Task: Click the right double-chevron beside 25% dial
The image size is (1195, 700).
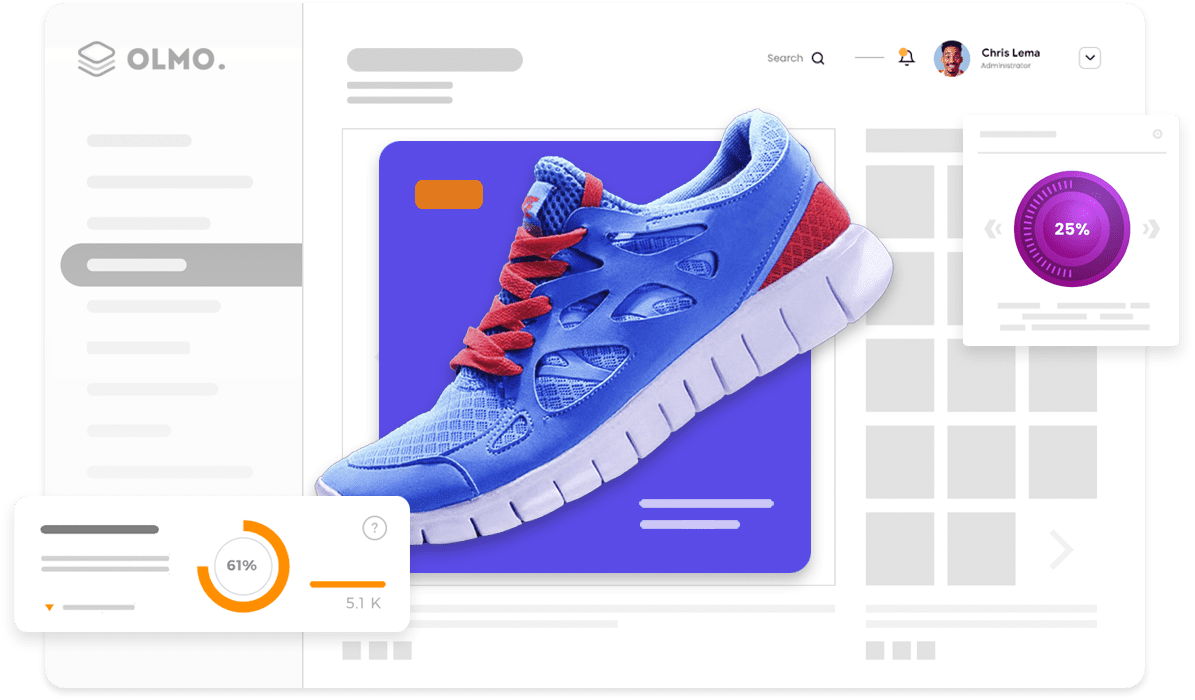Action: click(1151, 230)
